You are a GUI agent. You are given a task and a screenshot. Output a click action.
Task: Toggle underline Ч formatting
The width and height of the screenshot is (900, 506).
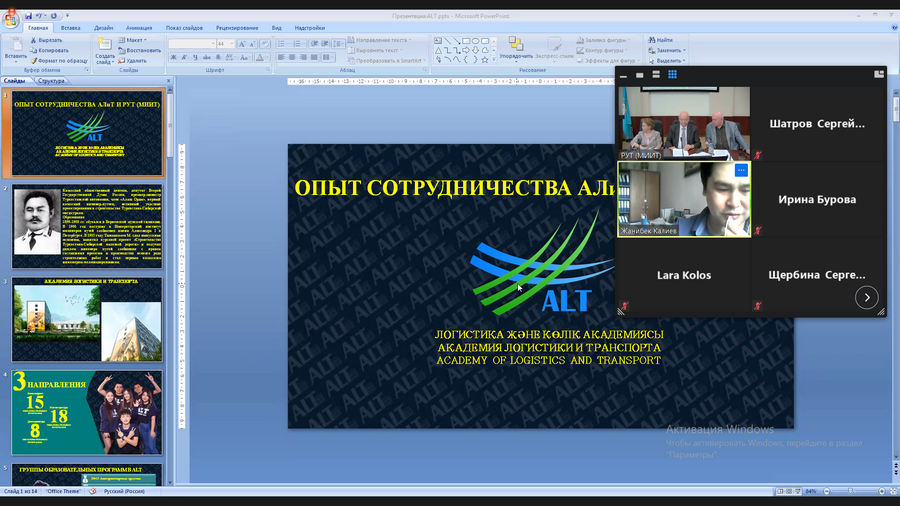[x=195, y=57]
